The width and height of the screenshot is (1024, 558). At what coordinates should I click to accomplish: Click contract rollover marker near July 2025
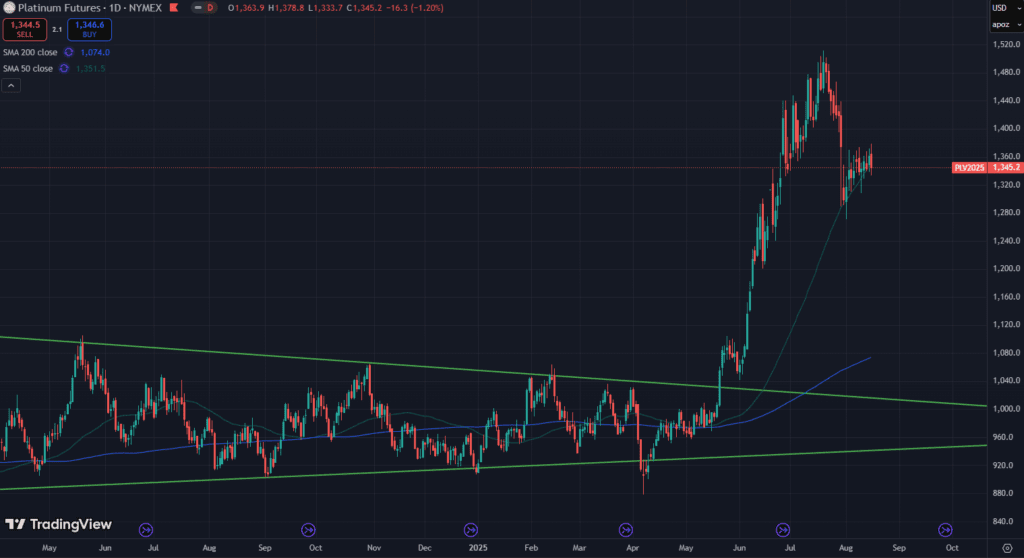783,529
